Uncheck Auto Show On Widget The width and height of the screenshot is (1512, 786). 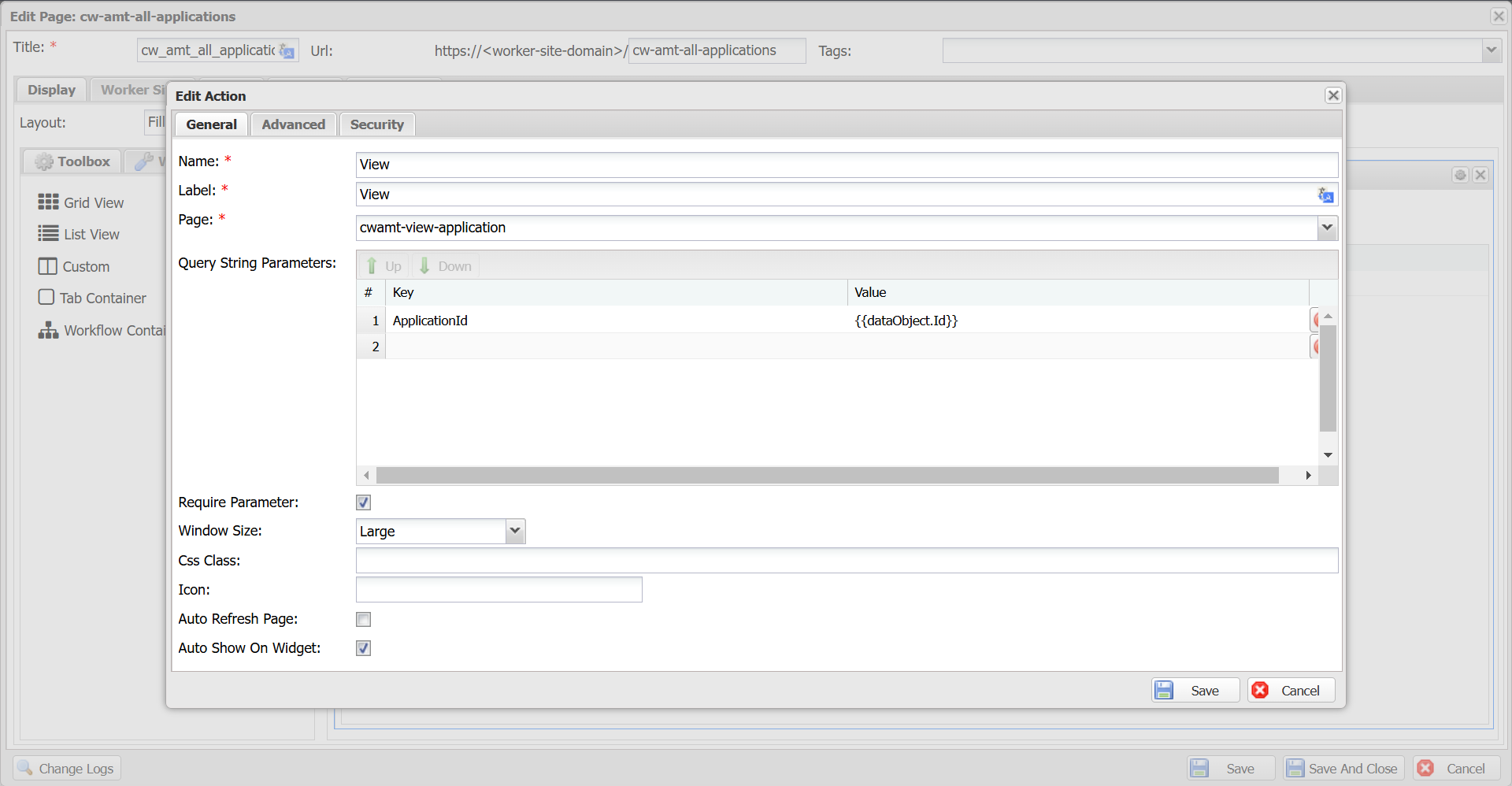click(x=363, y=648)
